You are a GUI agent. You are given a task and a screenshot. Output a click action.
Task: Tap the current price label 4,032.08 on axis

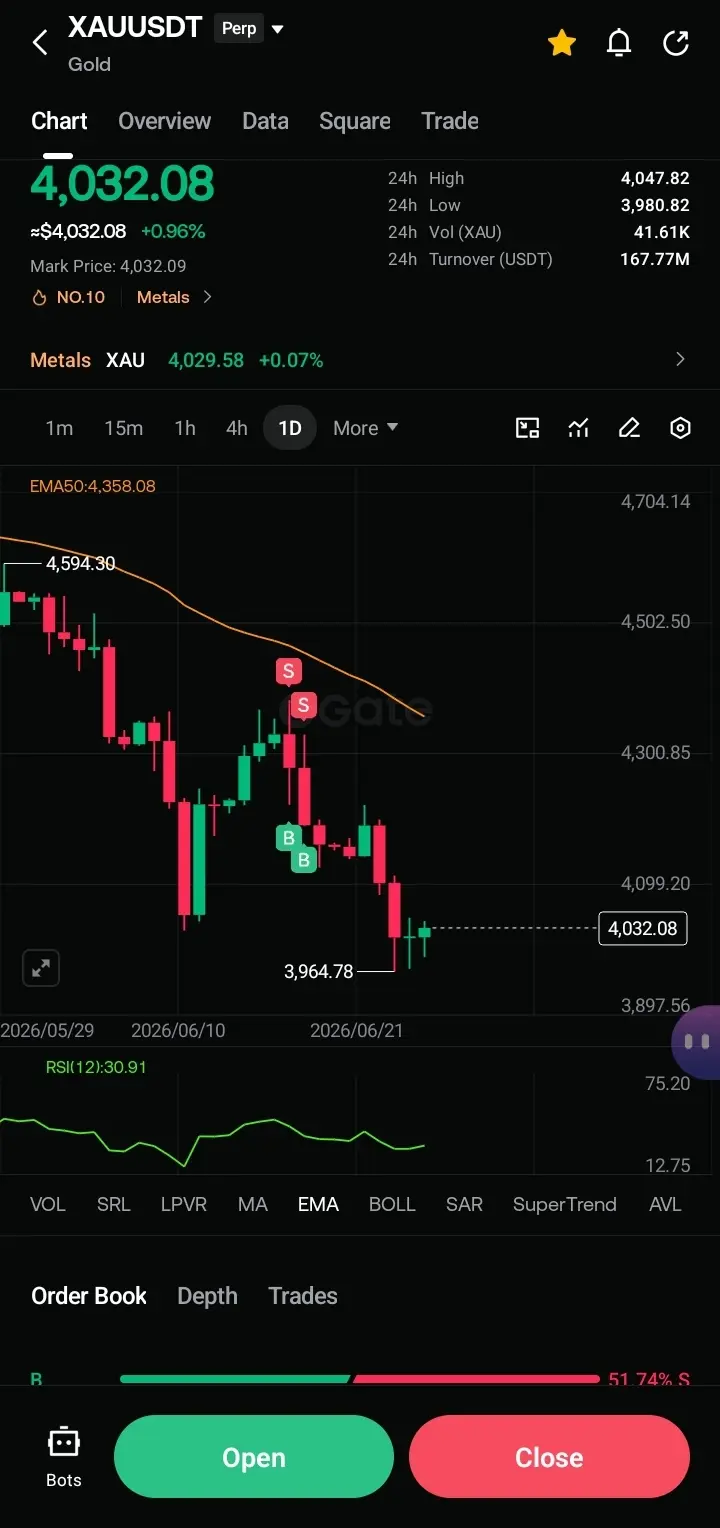[642, 929]
